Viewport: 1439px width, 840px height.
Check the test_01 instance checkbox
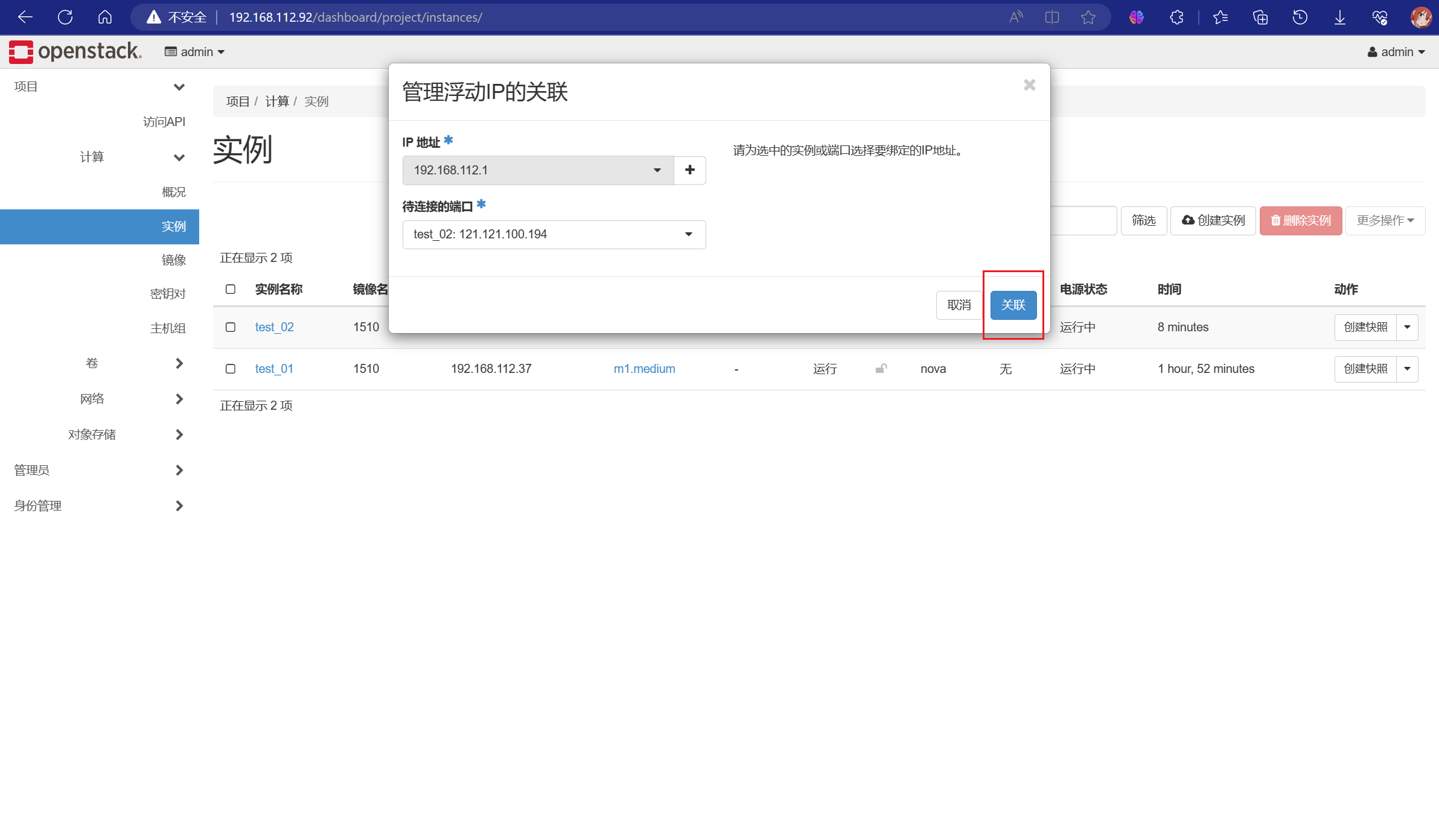[x=231, y=369]
